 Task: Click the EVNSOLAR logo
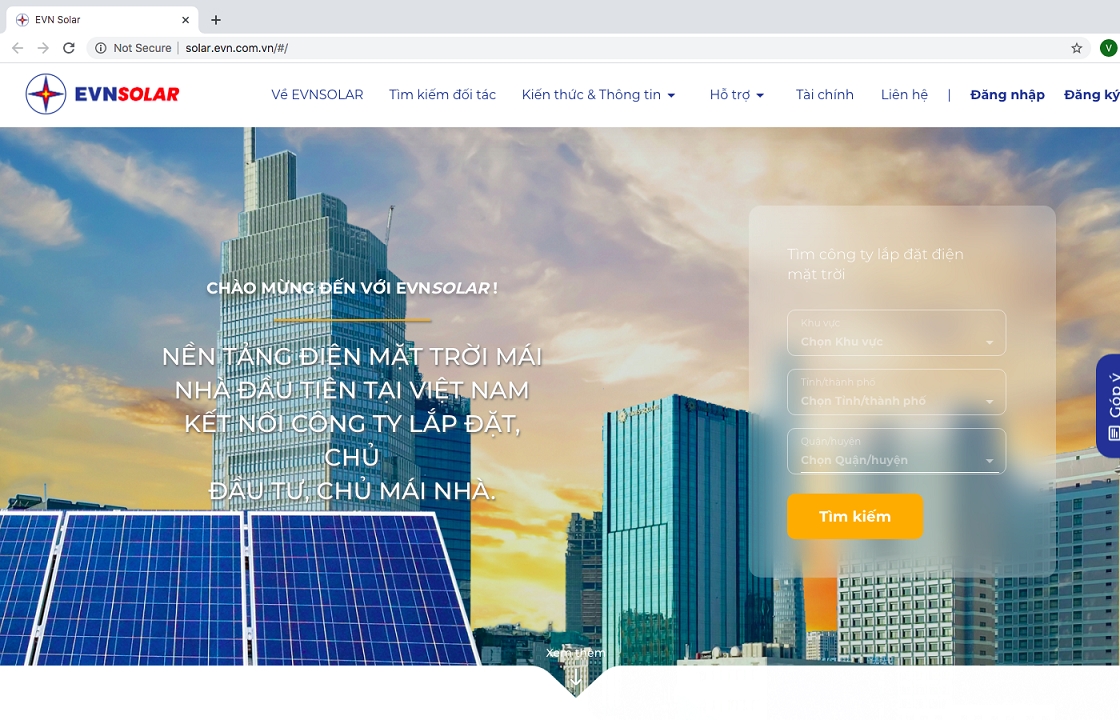tap(102, 94)
